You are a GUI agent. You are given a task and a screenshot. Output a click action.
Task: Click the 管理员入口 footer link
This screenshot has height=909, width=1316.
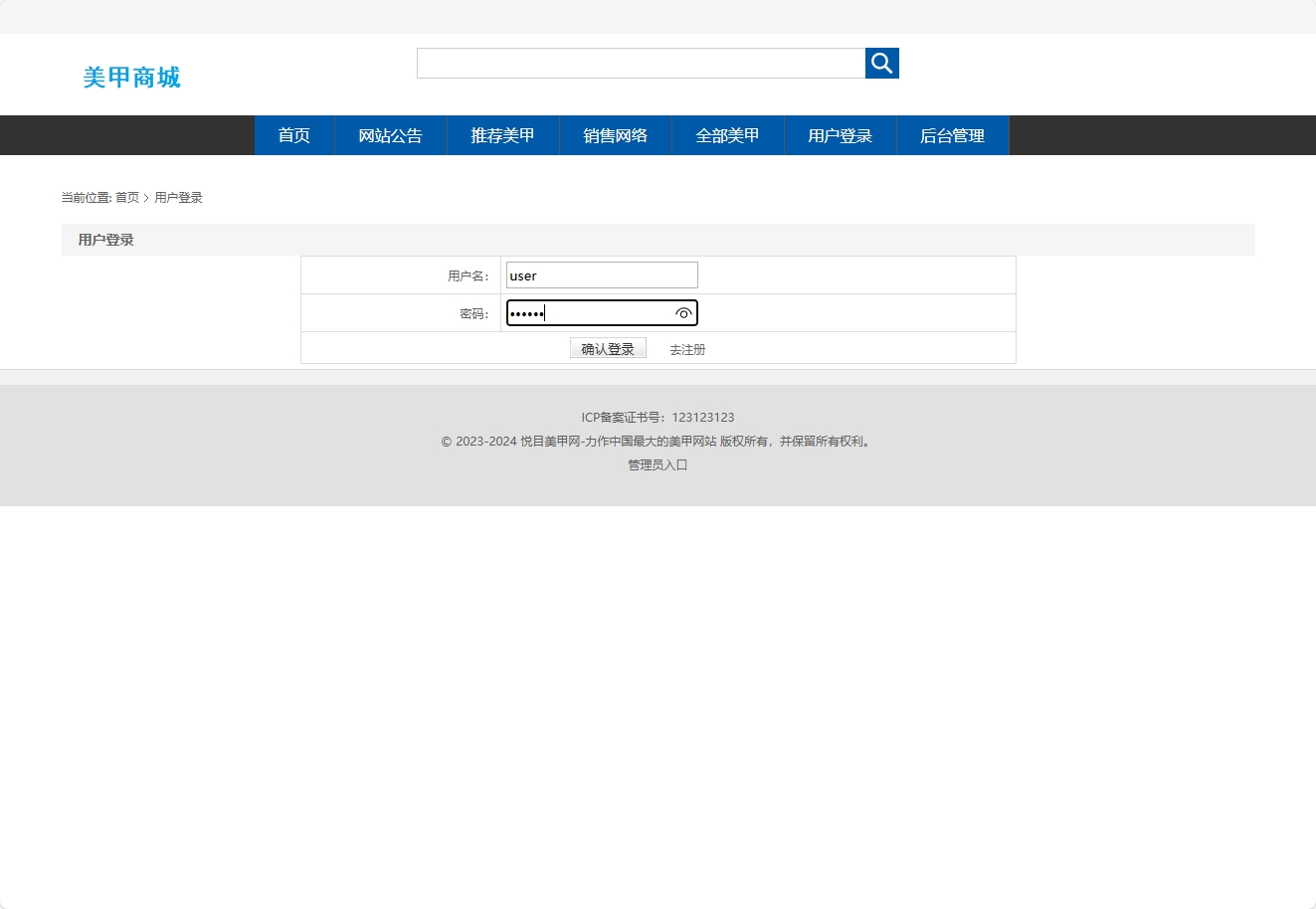click(657, 464)
